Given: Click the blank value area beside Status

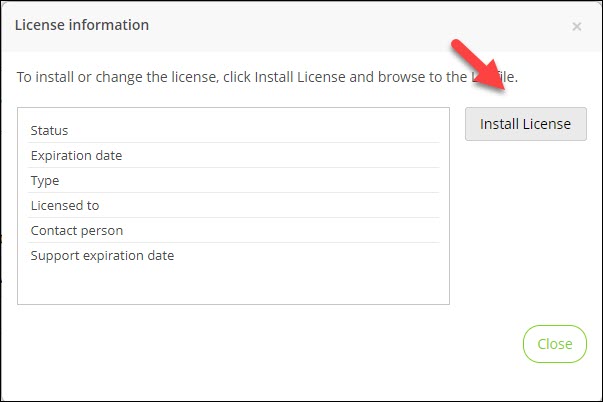Looking at the screenshot, I should point(300,131).
